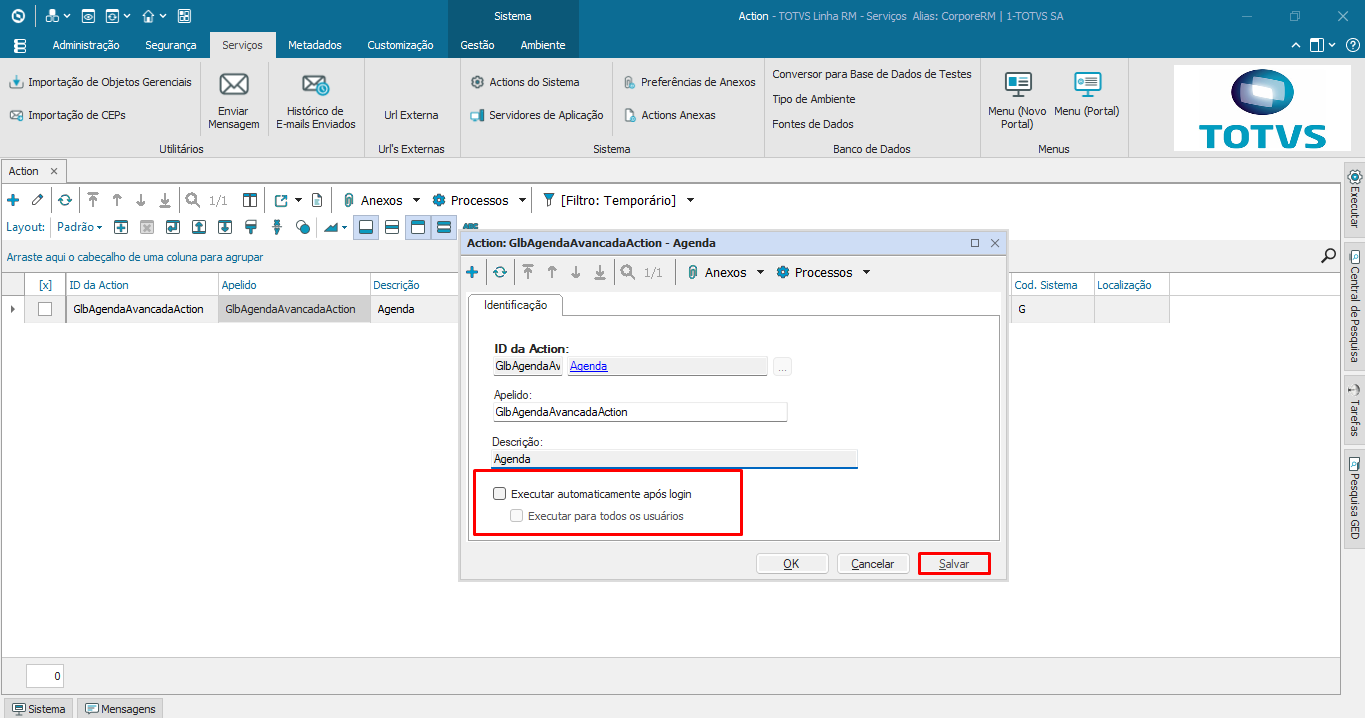1365x718 pixels.
Task: Follow the Agenda link next to ID da Action
Action: (589, 366)
